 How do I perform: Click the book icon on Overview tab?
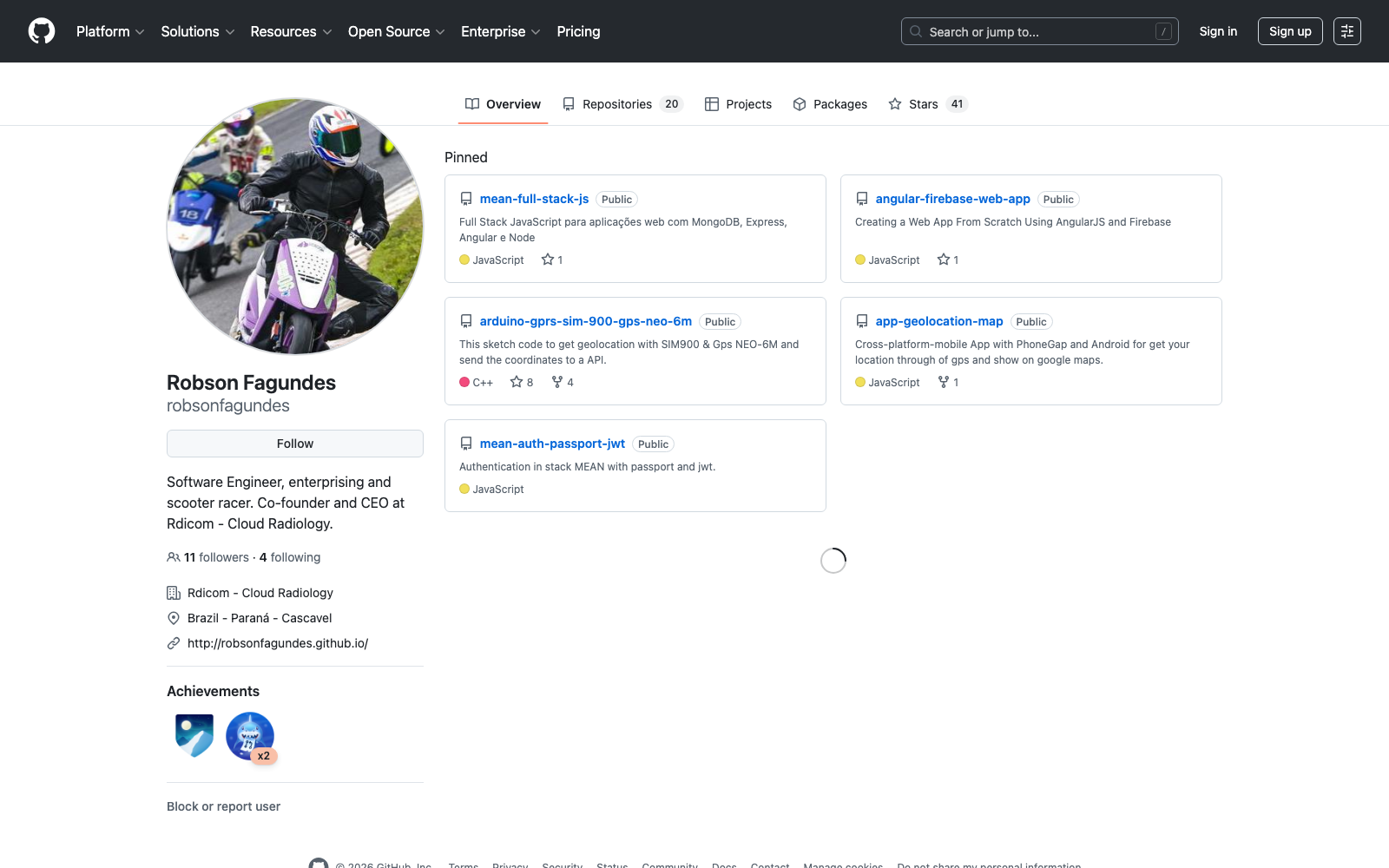click(x=472, y=104)
